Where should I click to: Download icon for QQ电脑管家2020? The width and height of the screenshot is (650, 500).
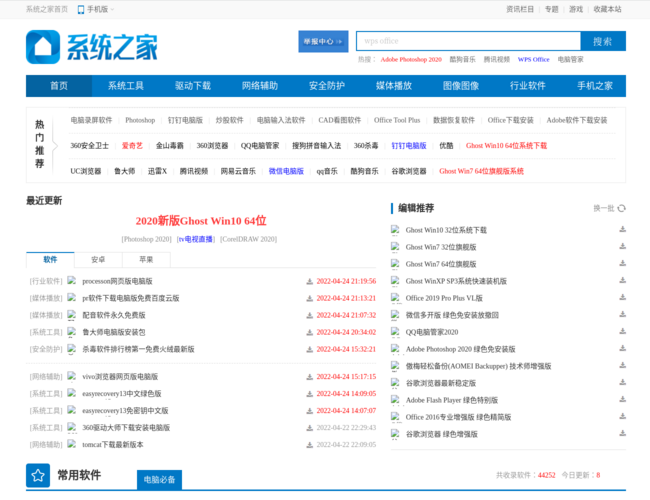[x=622, y=331]
